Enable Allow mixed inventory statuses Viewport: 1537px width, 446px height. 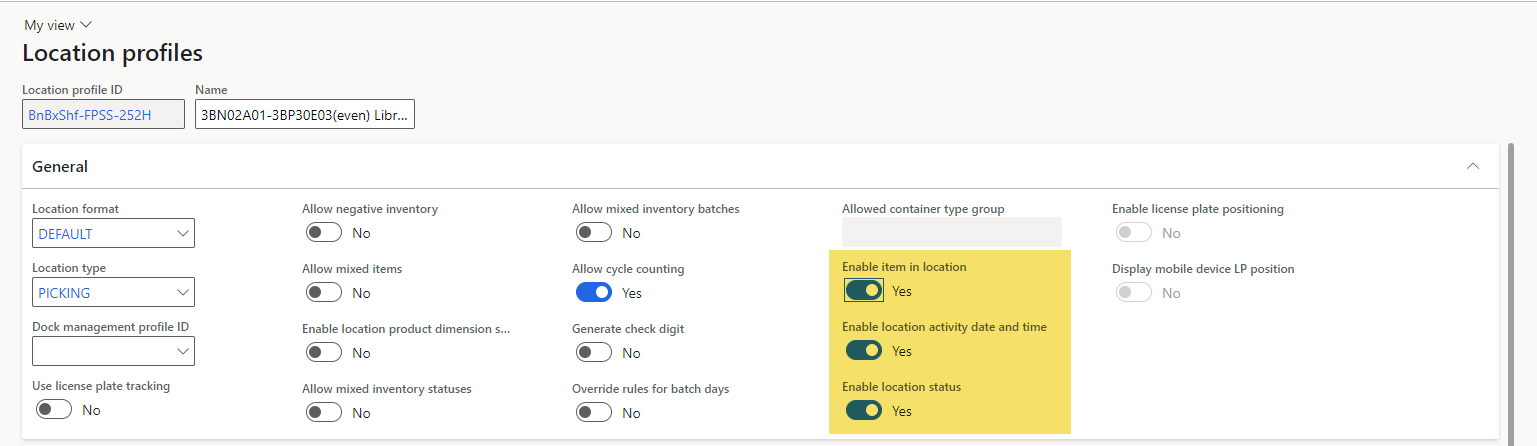[324, 412]
